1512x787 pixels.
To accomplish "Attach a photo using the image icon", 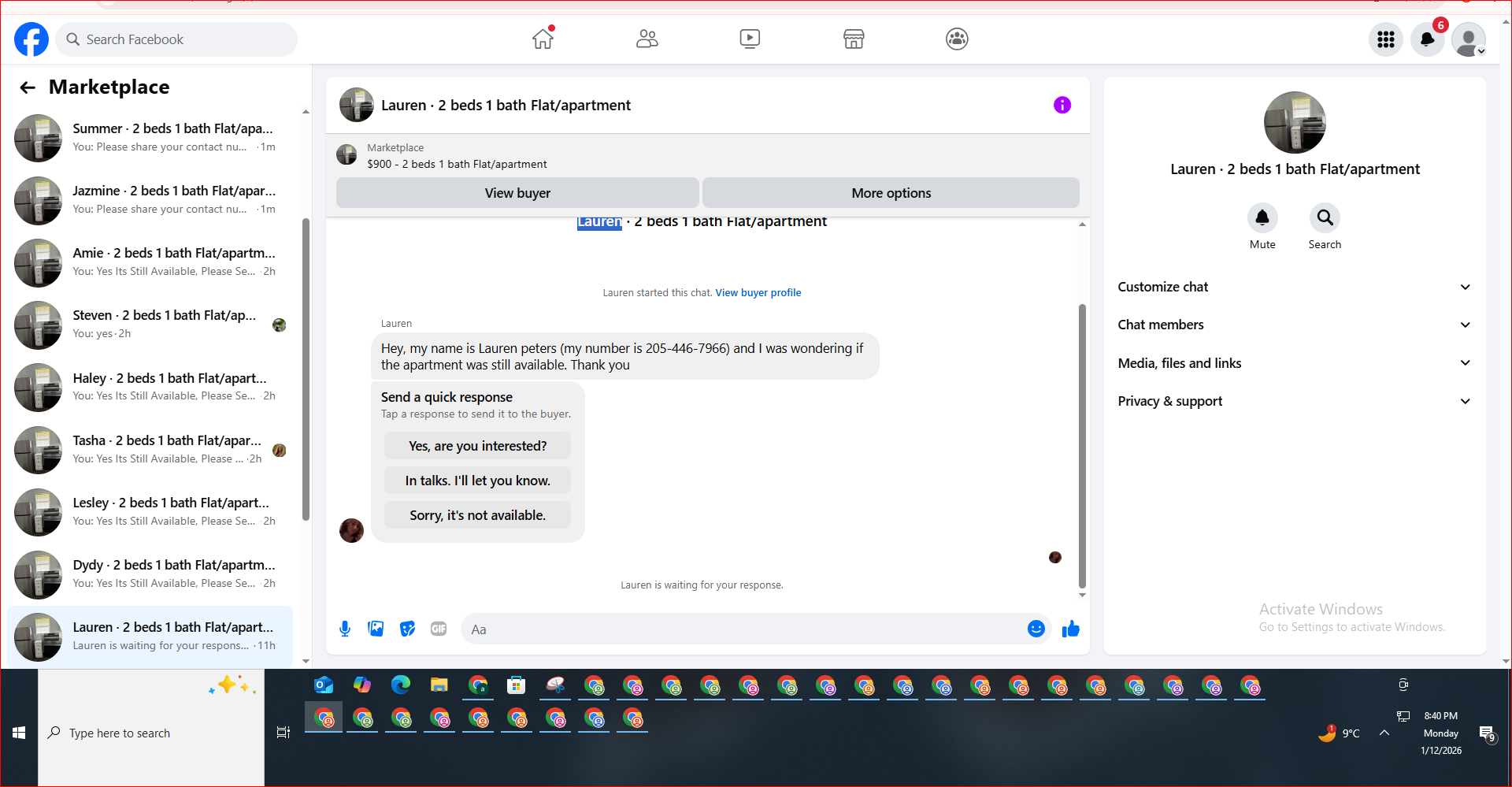I will tap(376, 629).
